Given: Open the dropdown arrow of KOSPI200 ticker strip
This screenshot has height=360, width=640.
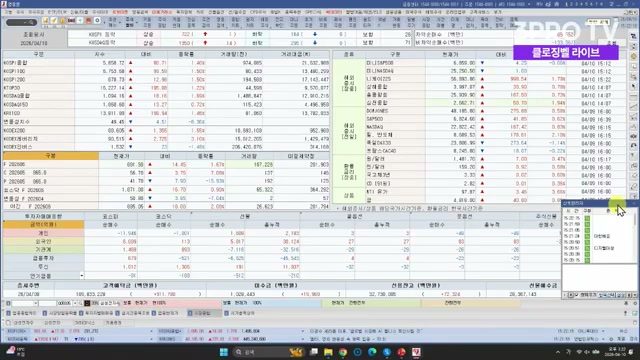Looking at the screenshot, I should [151, 331].
